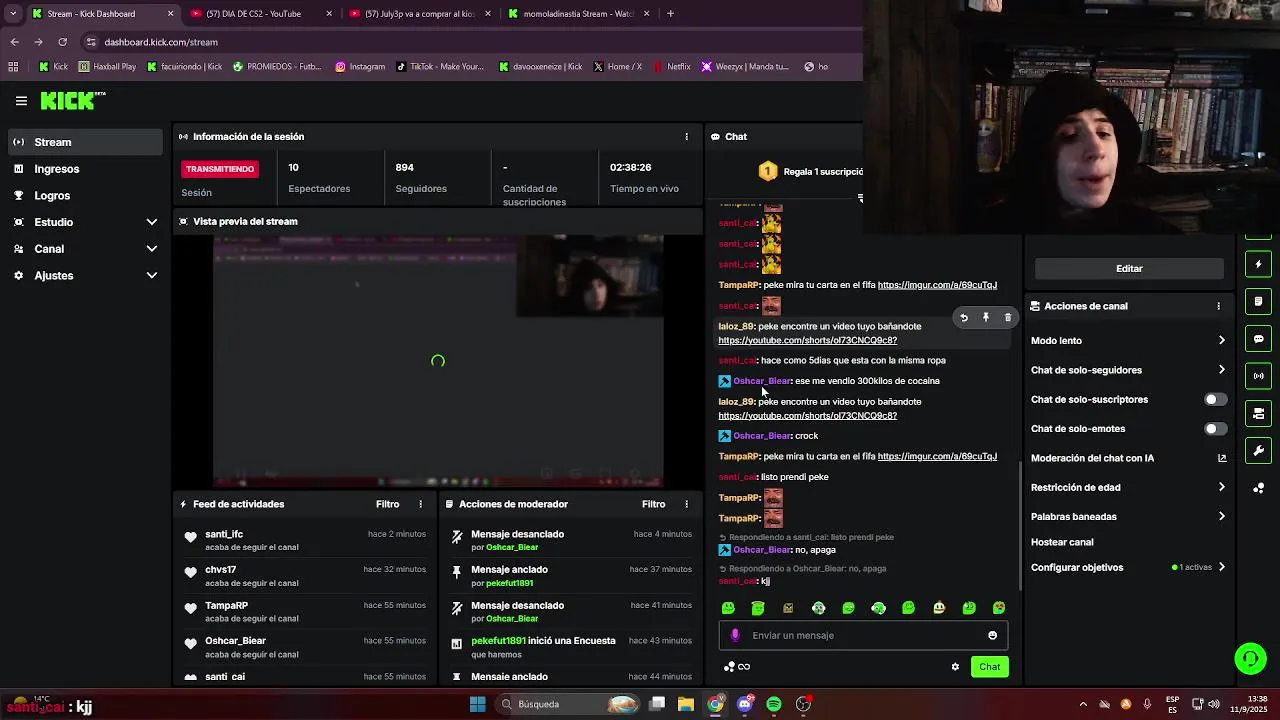Expand Chat de solo-seguidores options arrow
Image resolution: width=1280 pixels, height=720 pixels.
[x=1221, y=370]
